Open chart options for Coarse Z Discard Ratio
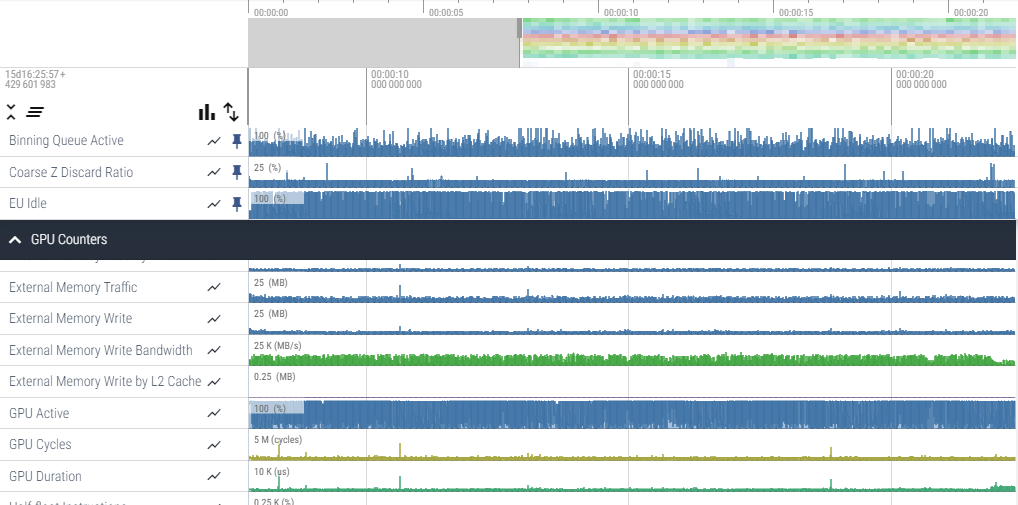1018x505 pixels. tap(214, 173)
